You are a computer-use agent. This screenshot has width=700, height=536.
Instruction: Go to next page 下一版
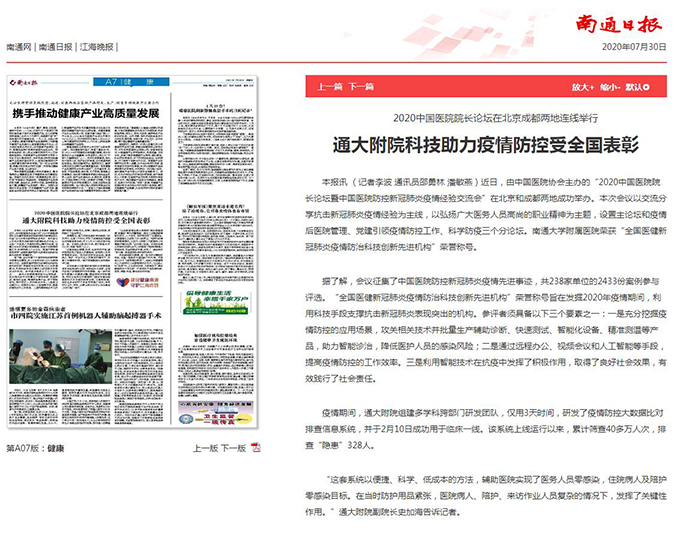click(x=233, y=448)
